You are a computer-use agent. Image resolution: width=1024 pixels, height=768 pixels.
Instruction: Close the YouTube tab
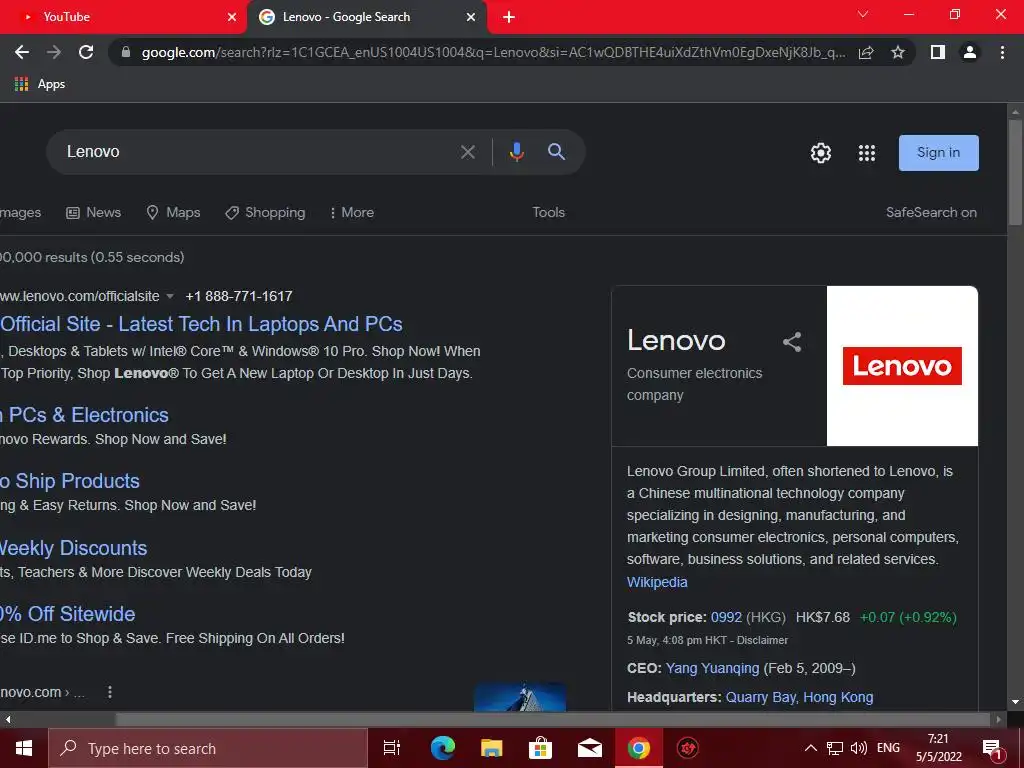coord(232,18)
